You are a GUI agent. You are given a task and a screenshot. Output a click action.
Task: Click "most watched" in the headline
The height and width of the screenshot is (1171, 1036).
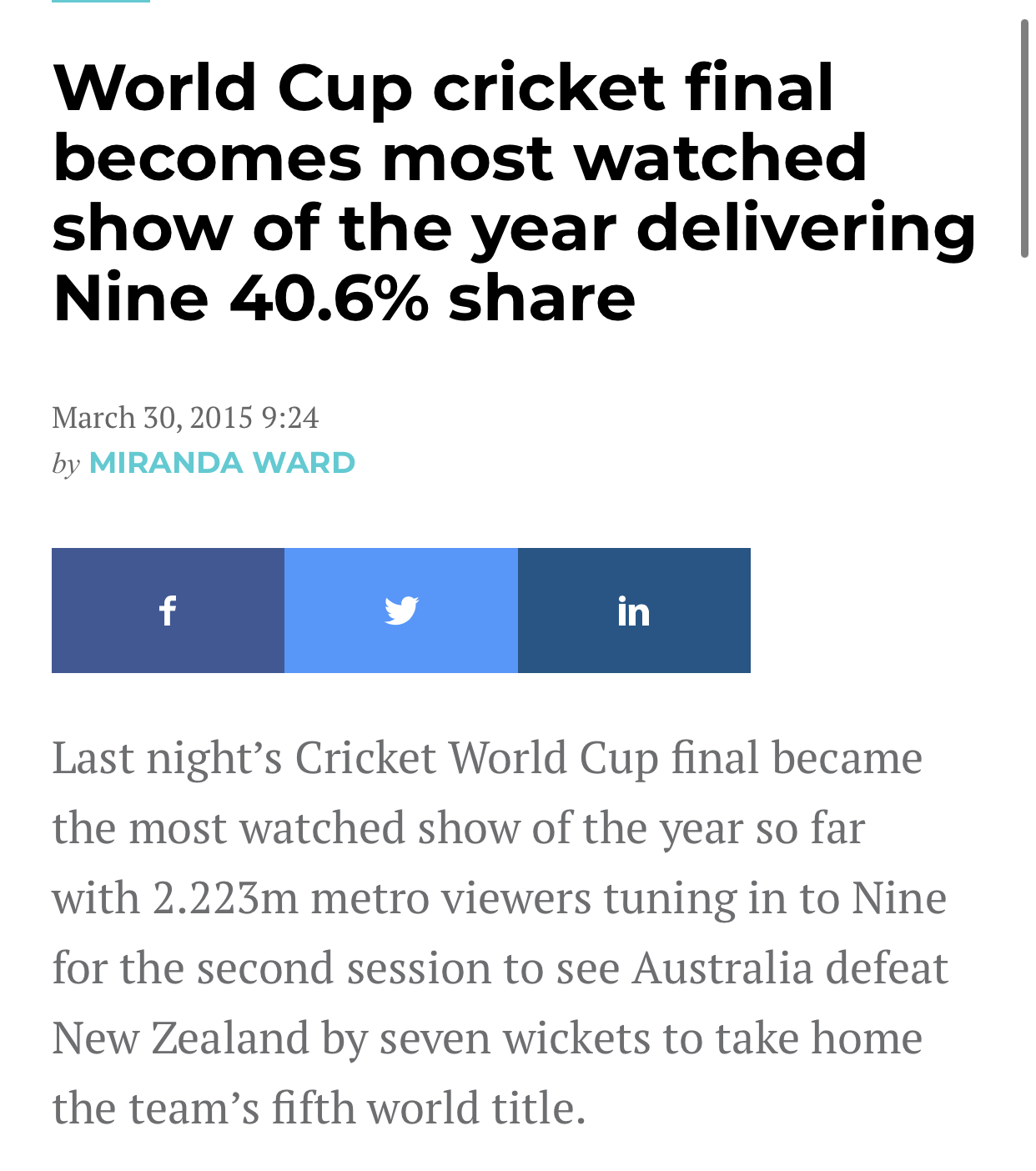click(x=624, y=158)
